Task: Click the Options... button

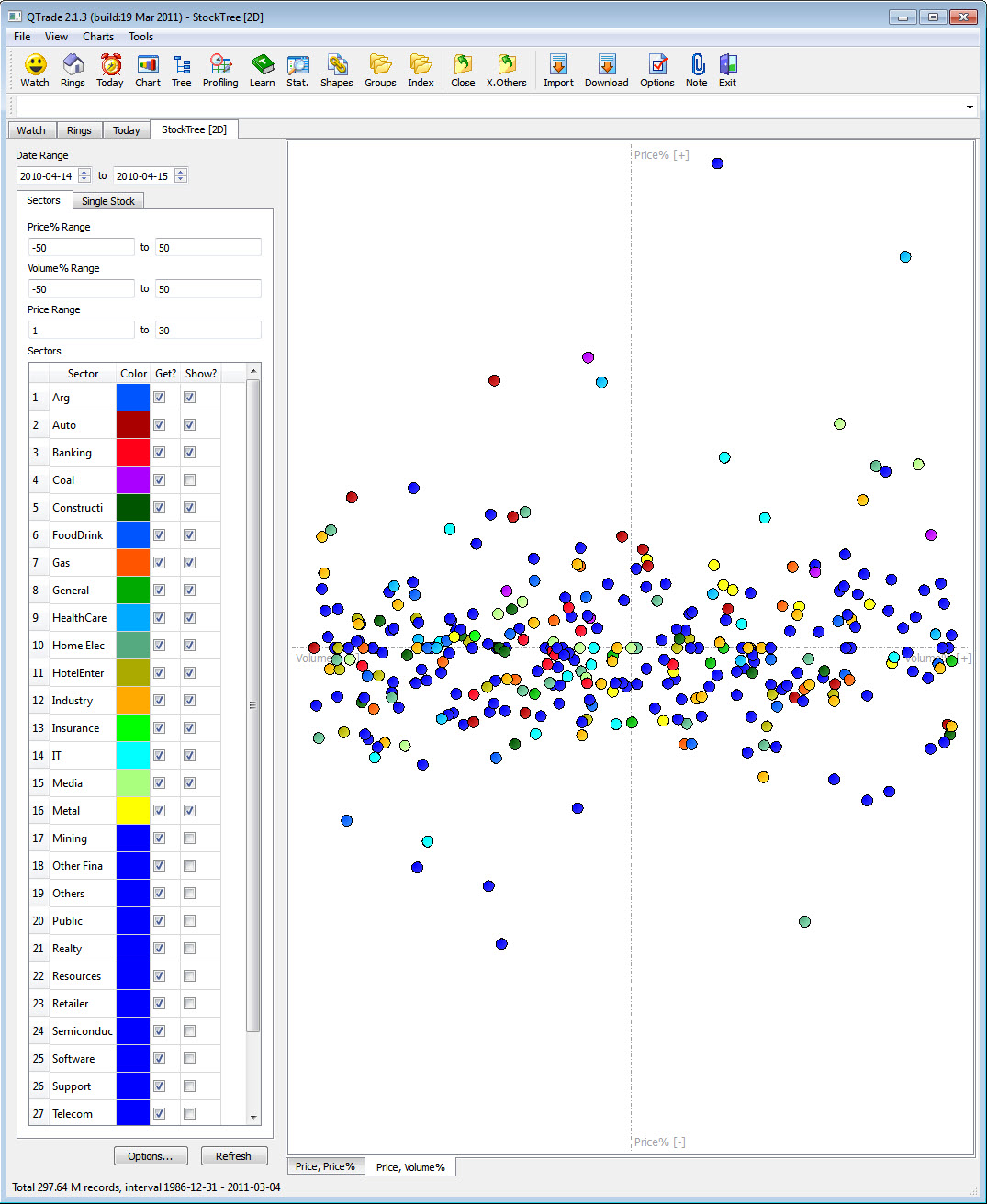Action: (x=151, y=1155)
